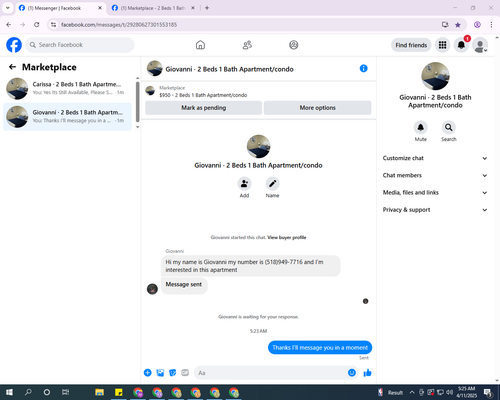This screenshot has width=500, height=400.
Task: Open Chrome profile icon
Action: pos(477,25)
